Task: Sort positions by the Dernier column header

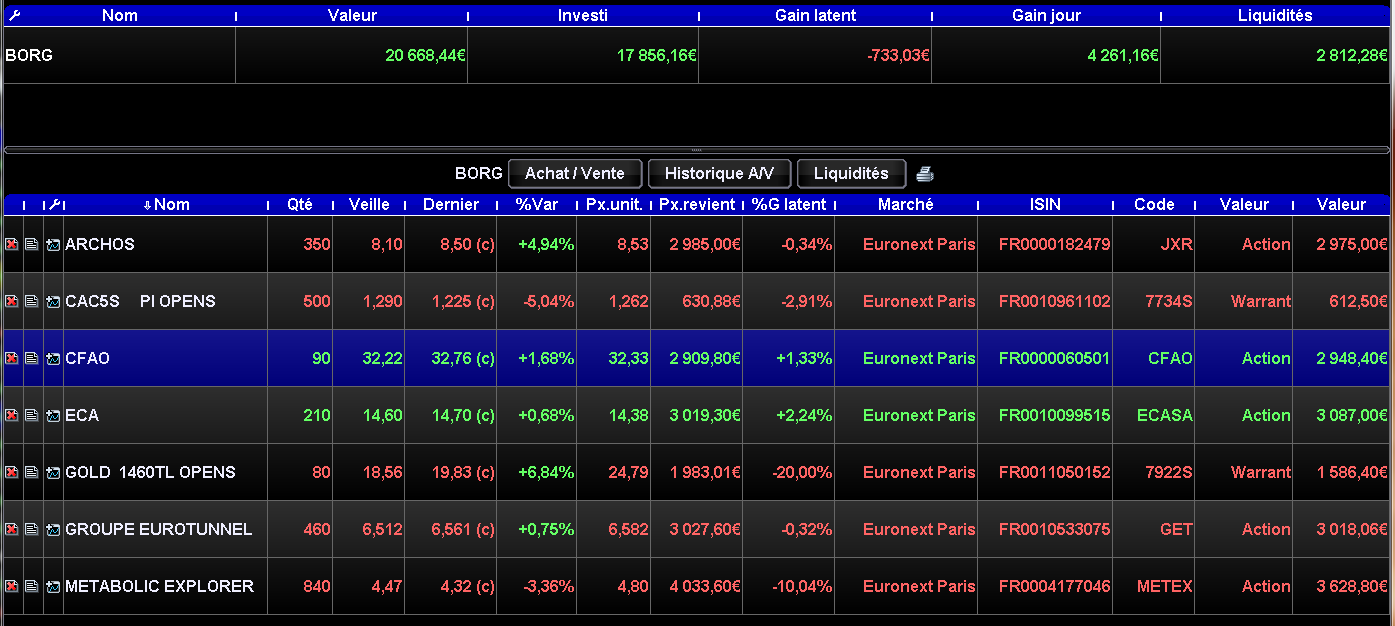Action: coord(451,204)
